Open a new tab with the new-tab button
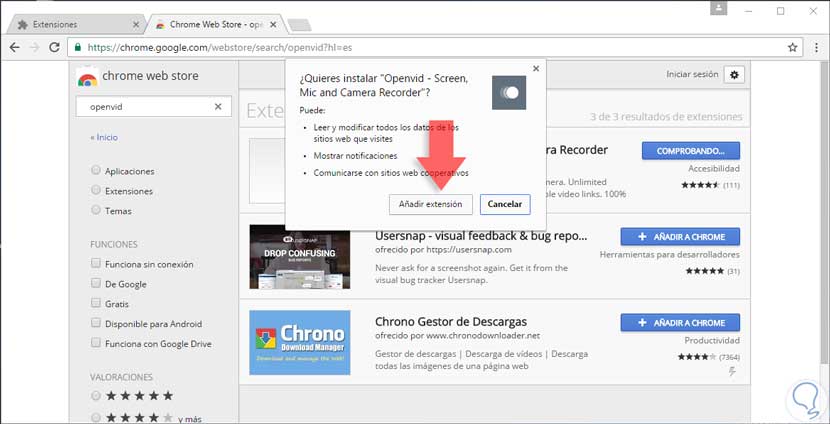830x424 pixels. tap(300, 25)
